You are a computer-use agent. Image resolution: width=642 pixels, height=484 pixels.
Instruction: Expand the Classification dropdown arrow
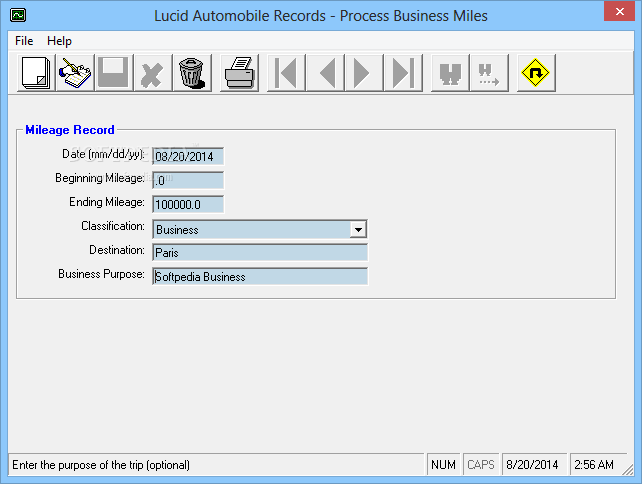358,229
